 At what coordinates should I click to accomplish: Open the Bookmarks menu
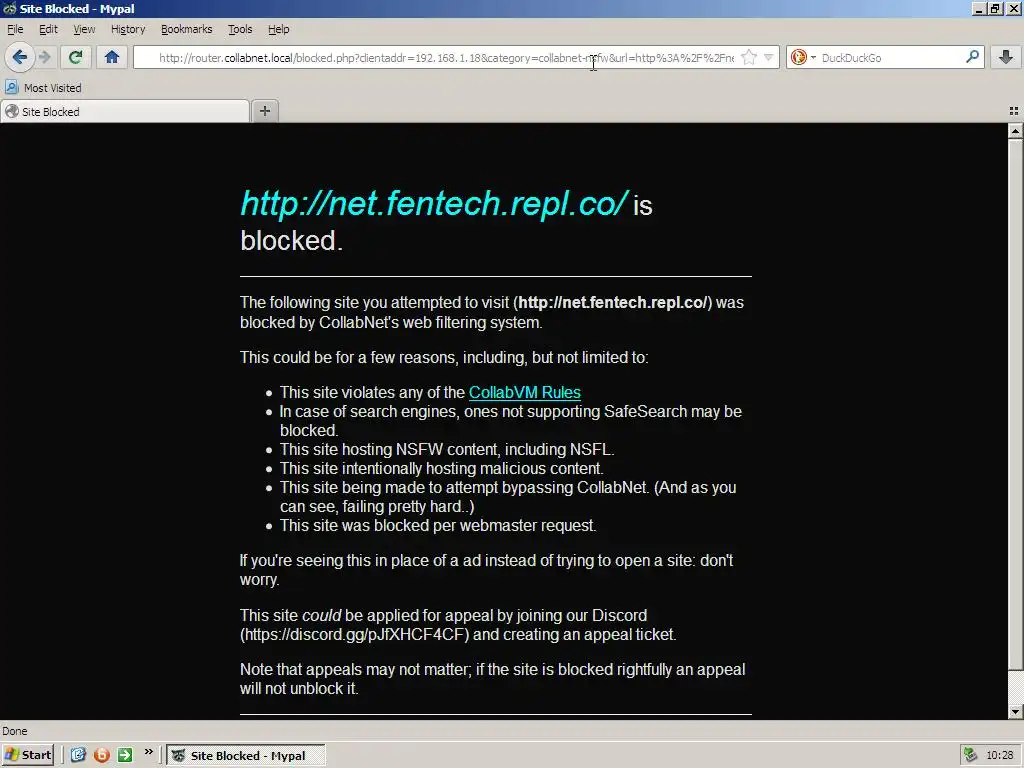187,29
